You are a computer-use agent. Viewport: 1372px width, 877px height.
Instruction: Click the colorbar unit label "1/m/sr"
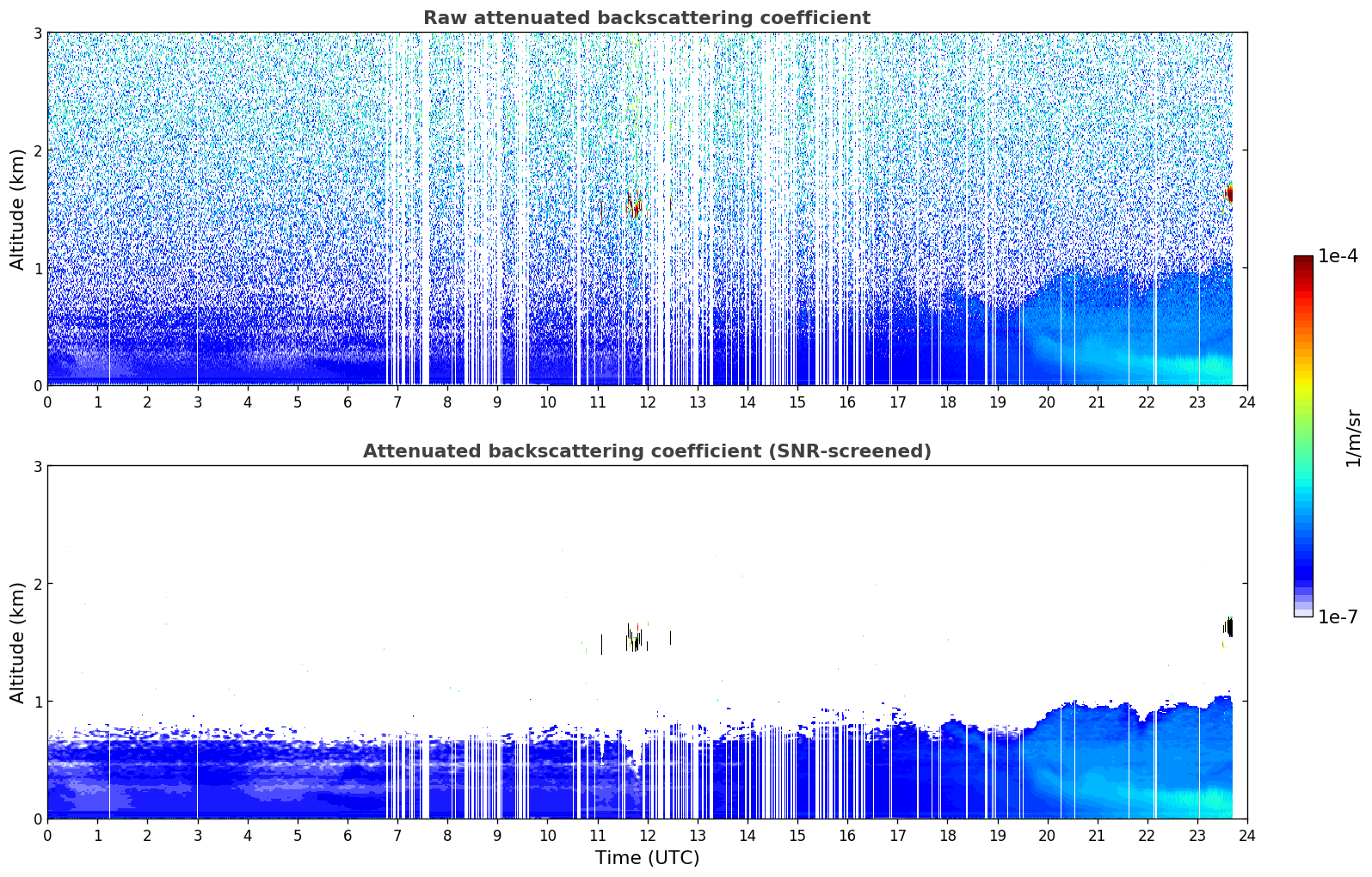[x=1353, y=438]
